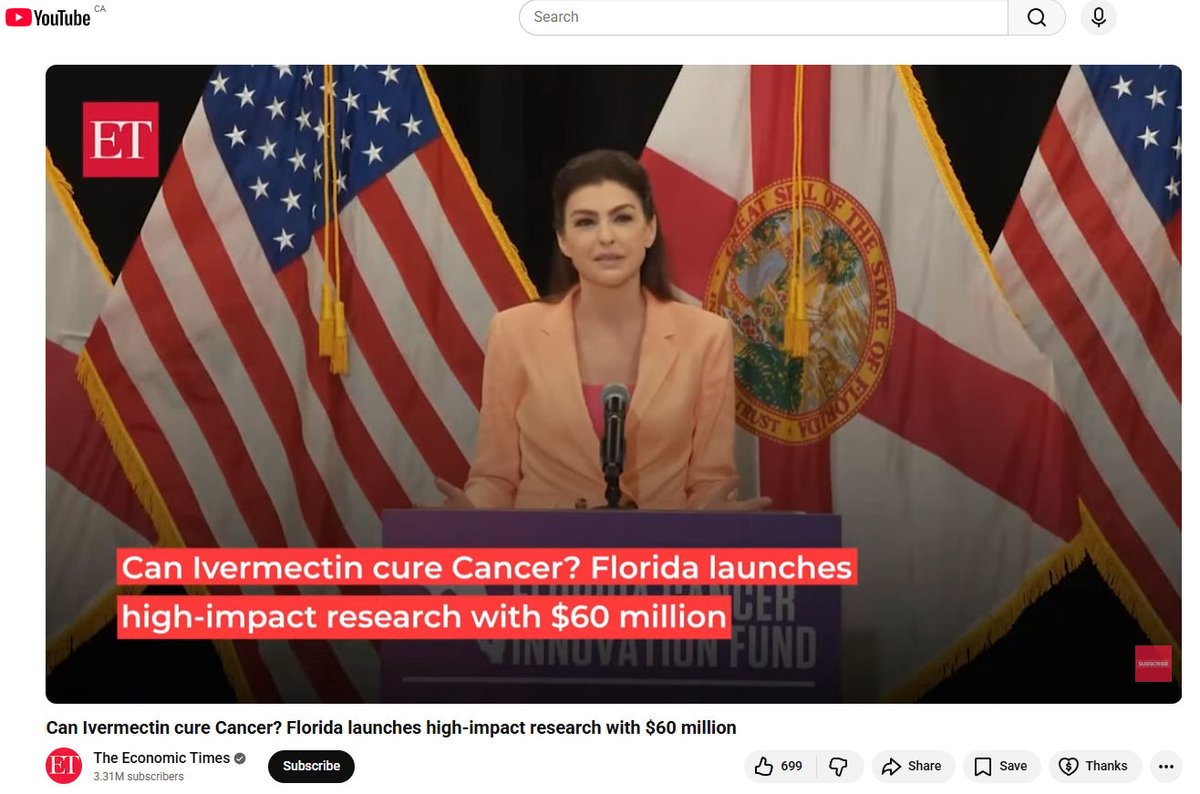The width and height of the screenshot is (1200, 794).
Task: Click the video title below the player
Action: pyautogui.click(x=391, y=727)
